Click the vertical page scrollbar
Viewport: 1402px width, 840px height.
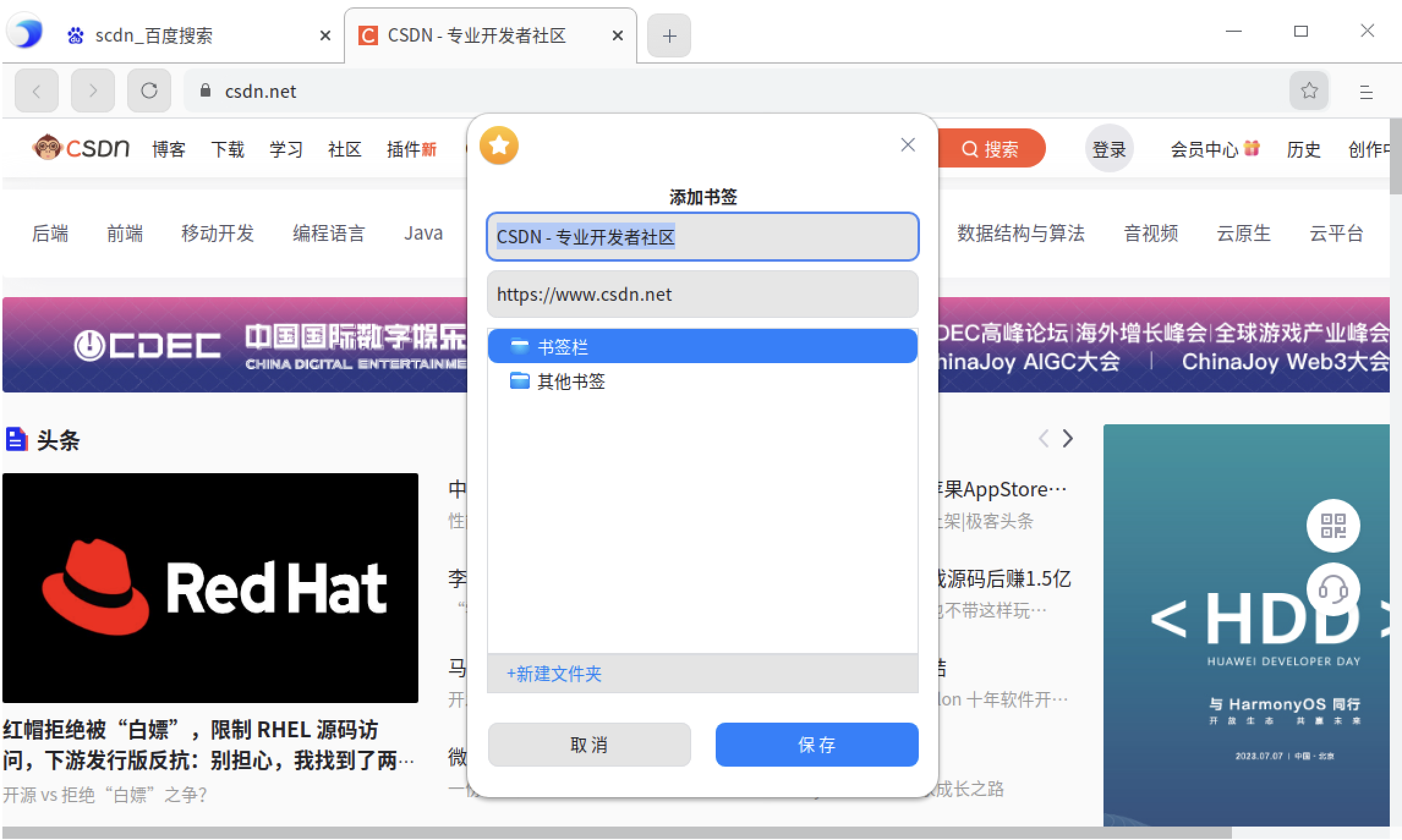[x=1395, y=157]
